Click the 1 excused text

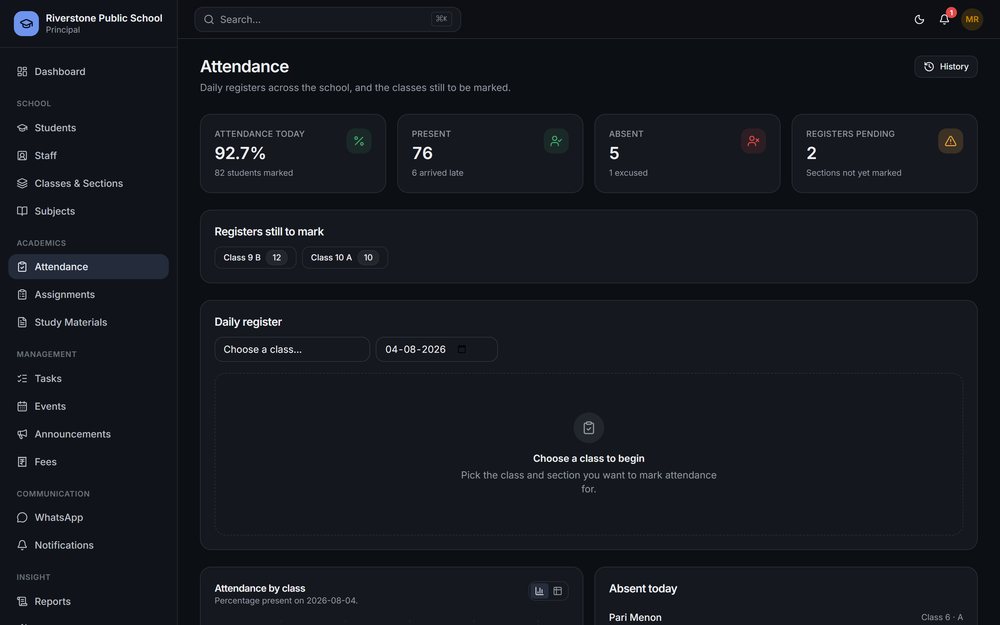[x=628, y=173]
